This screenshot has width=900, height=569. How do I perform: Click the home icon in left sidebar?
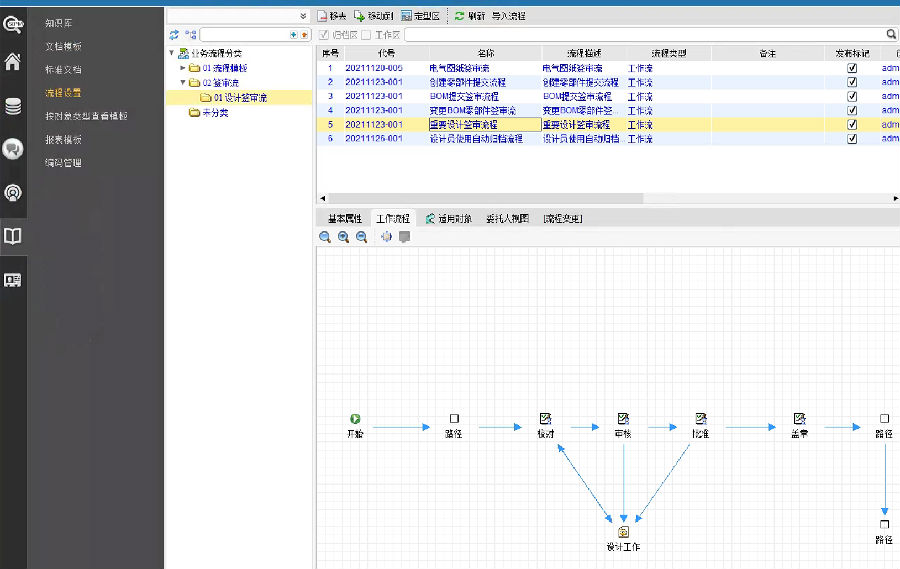(13, 62)
